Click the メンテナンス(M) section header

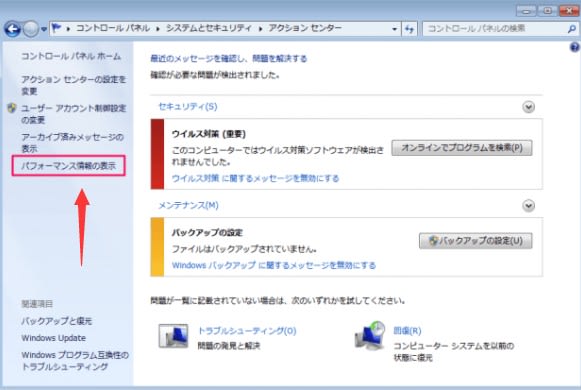[x=189, y=205]
